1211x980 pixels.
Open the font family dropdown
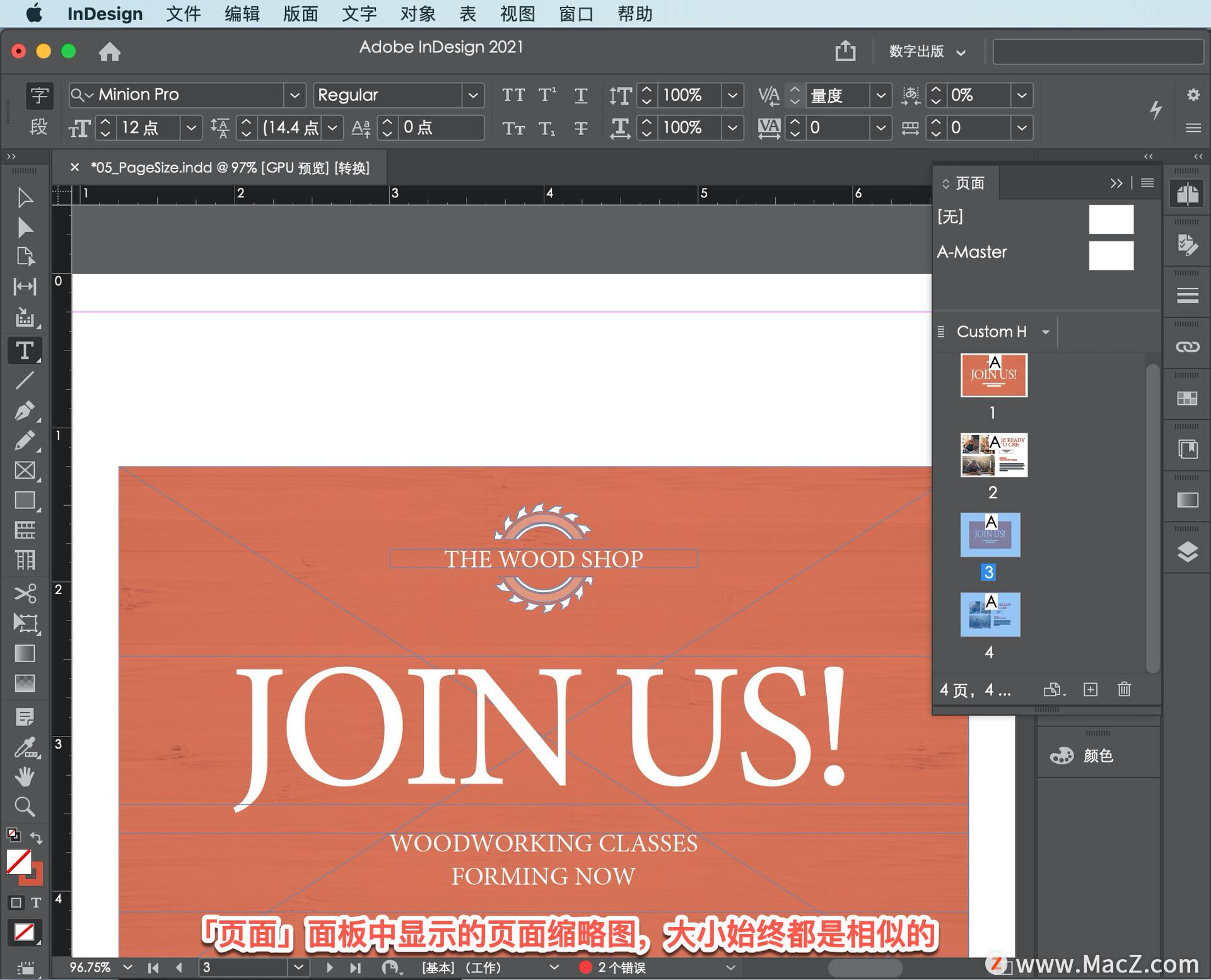point(295,95)
